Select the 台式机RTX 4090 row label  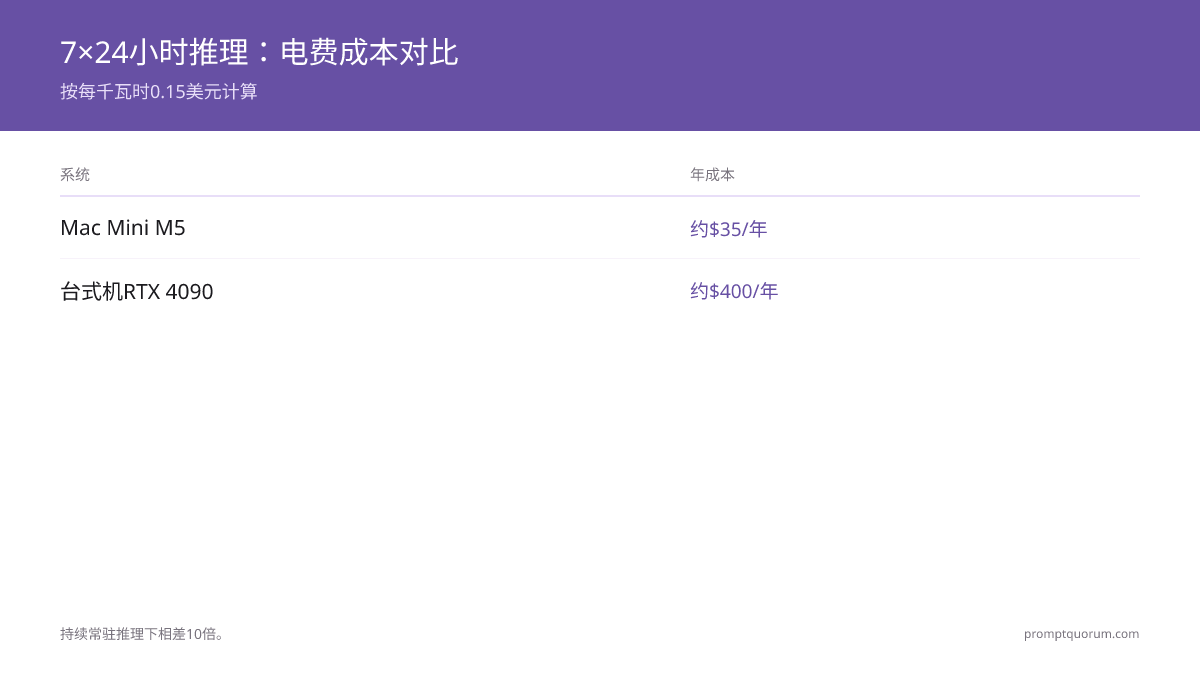pyautogui.click(x=137, y=292)
